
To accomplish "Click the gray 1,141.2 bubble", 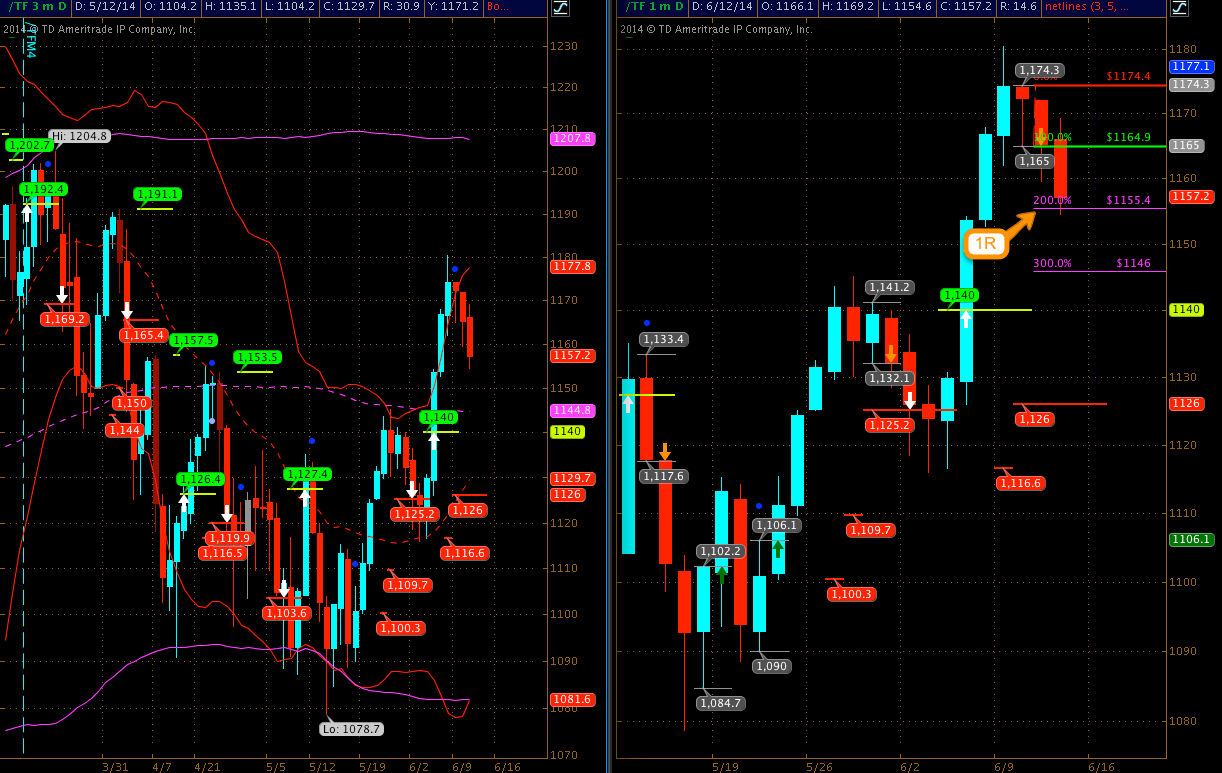I will click(x=890, y=287).
